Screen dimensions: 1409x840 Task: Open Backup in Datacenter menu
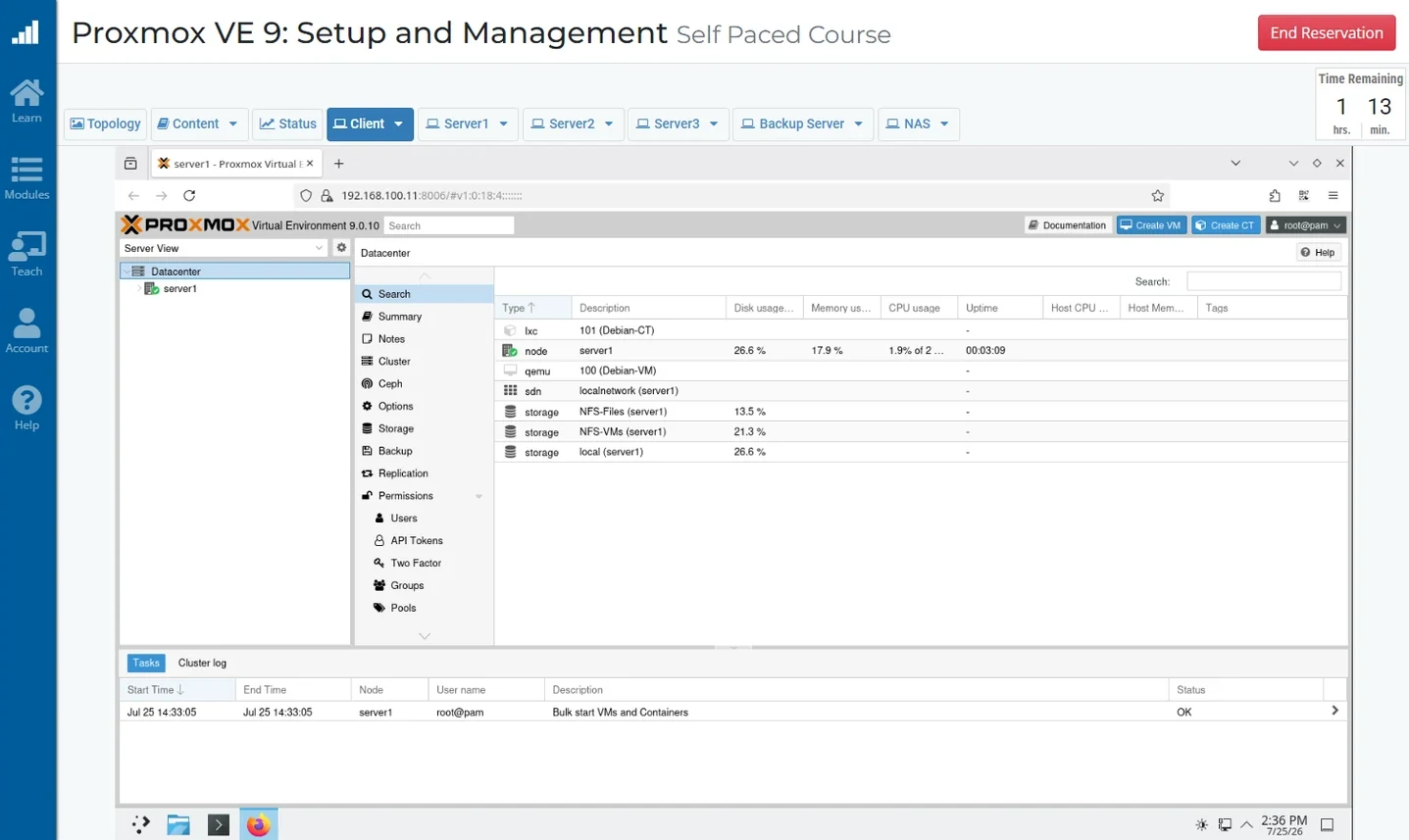pyautogui.click(x=424, y=451)
